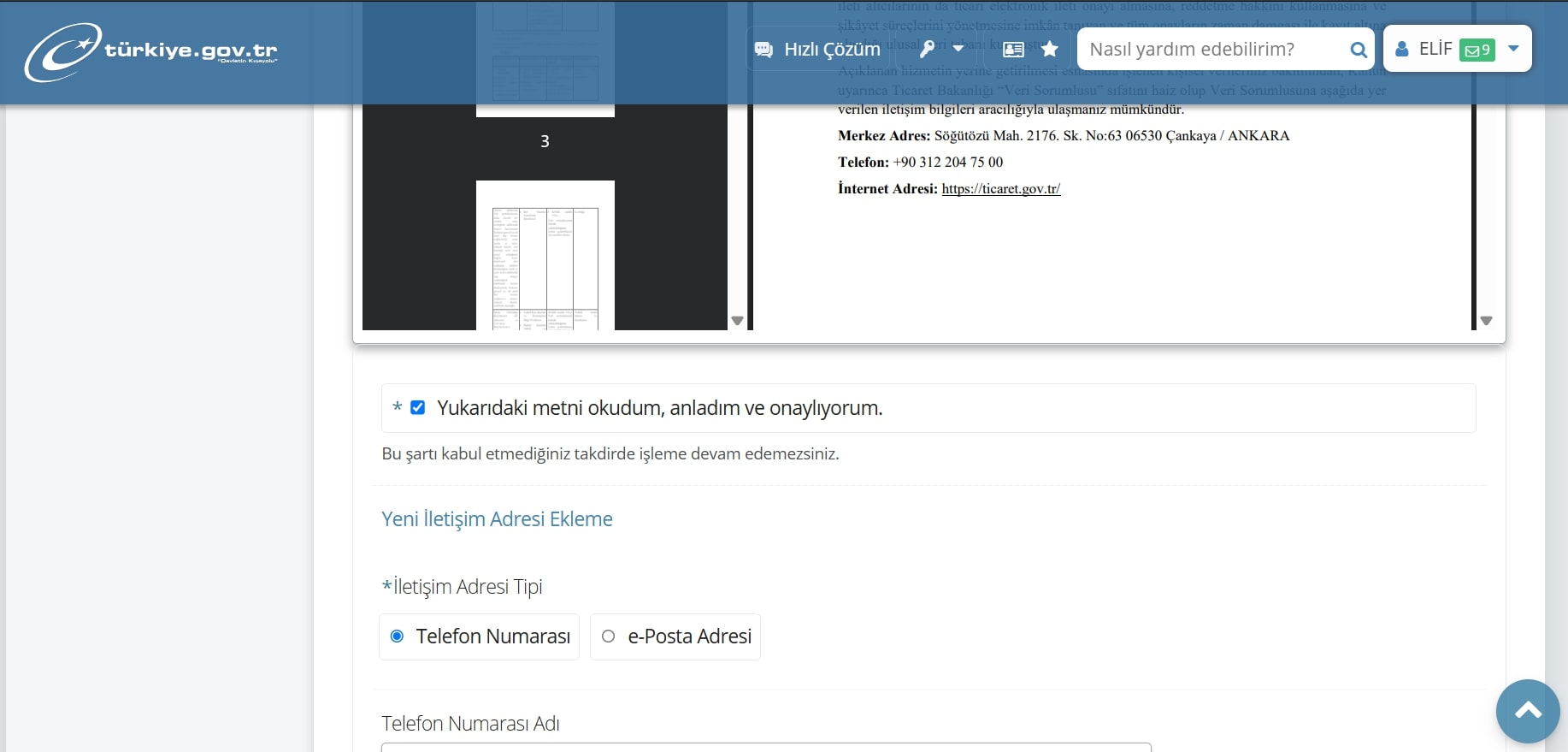Open Hızlı Çözüm quick help
1568x752 pixels.
tap(817, 50)
